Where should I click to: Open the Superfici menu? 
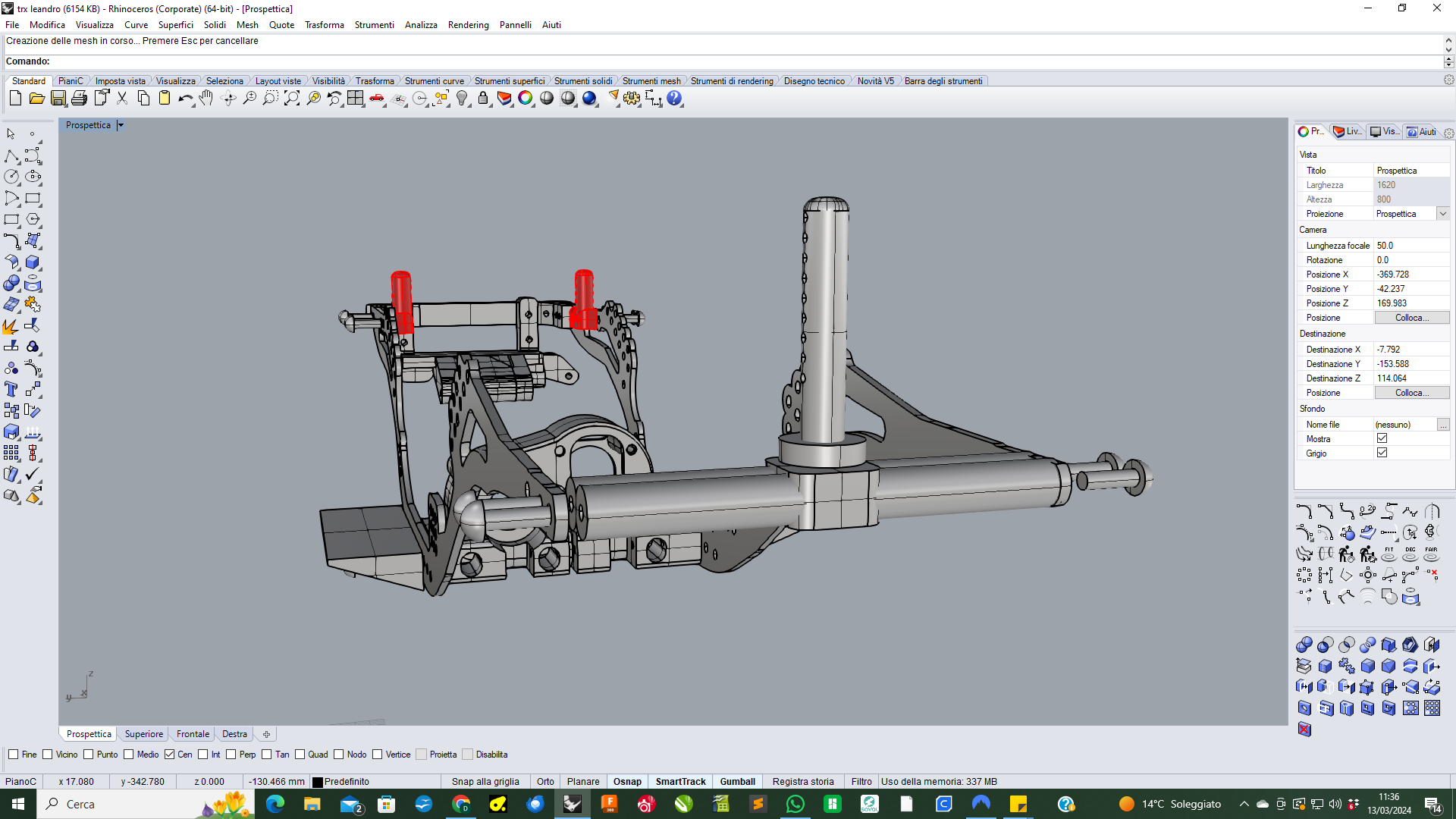click(x=175, y=25)
